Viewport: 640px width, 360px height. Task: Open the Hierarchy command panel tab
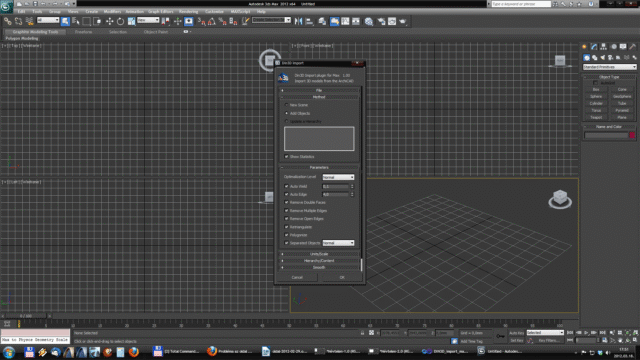click(604, 47)
